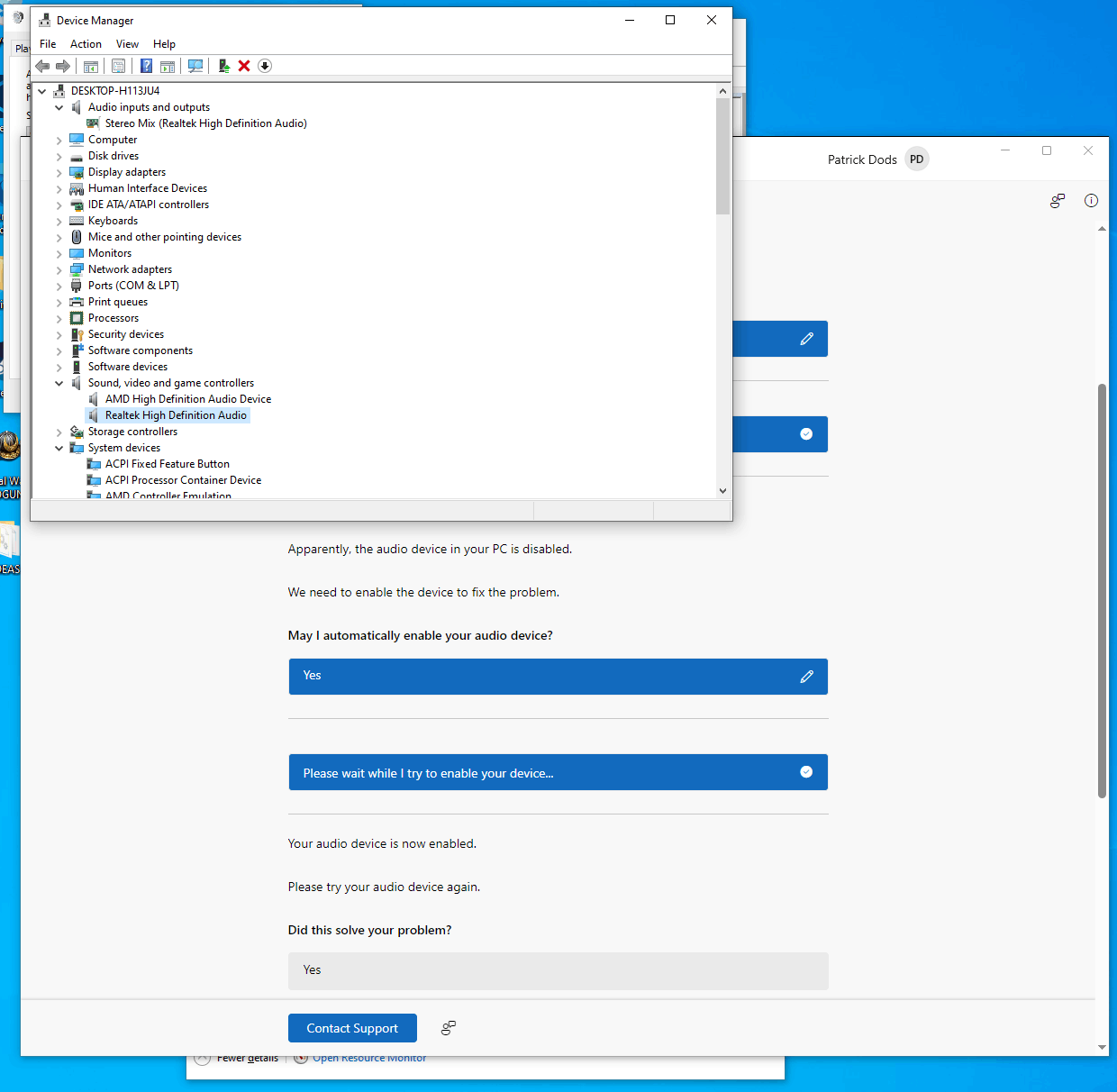Scan for hardware changes using toolbar icon
This screenshot has height=1092, width=1117.
pos(195,66)
